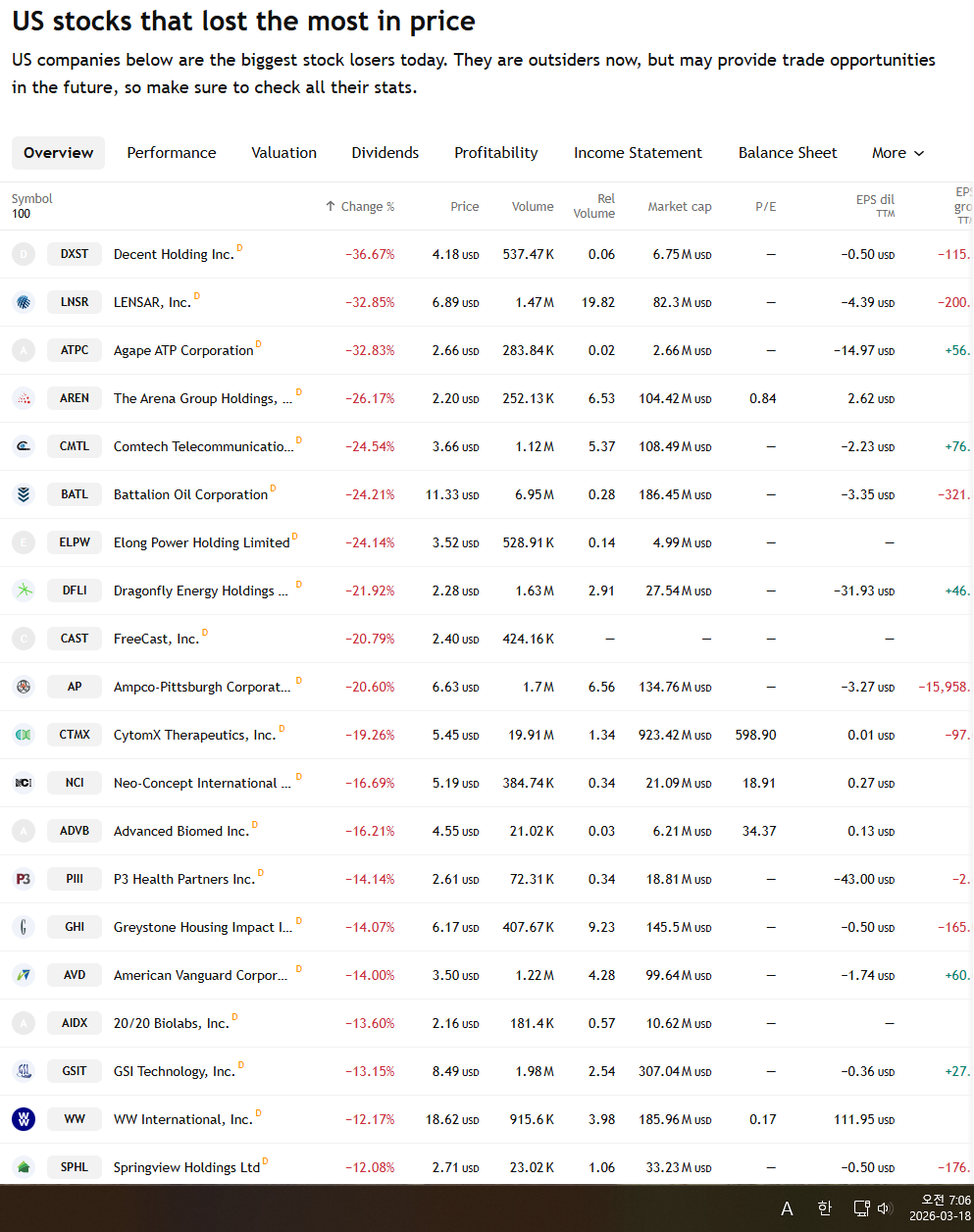This screenshot has width=974, height=1232.
Task: Select the ADVB row logo icon
Action: tap(24, 831)
